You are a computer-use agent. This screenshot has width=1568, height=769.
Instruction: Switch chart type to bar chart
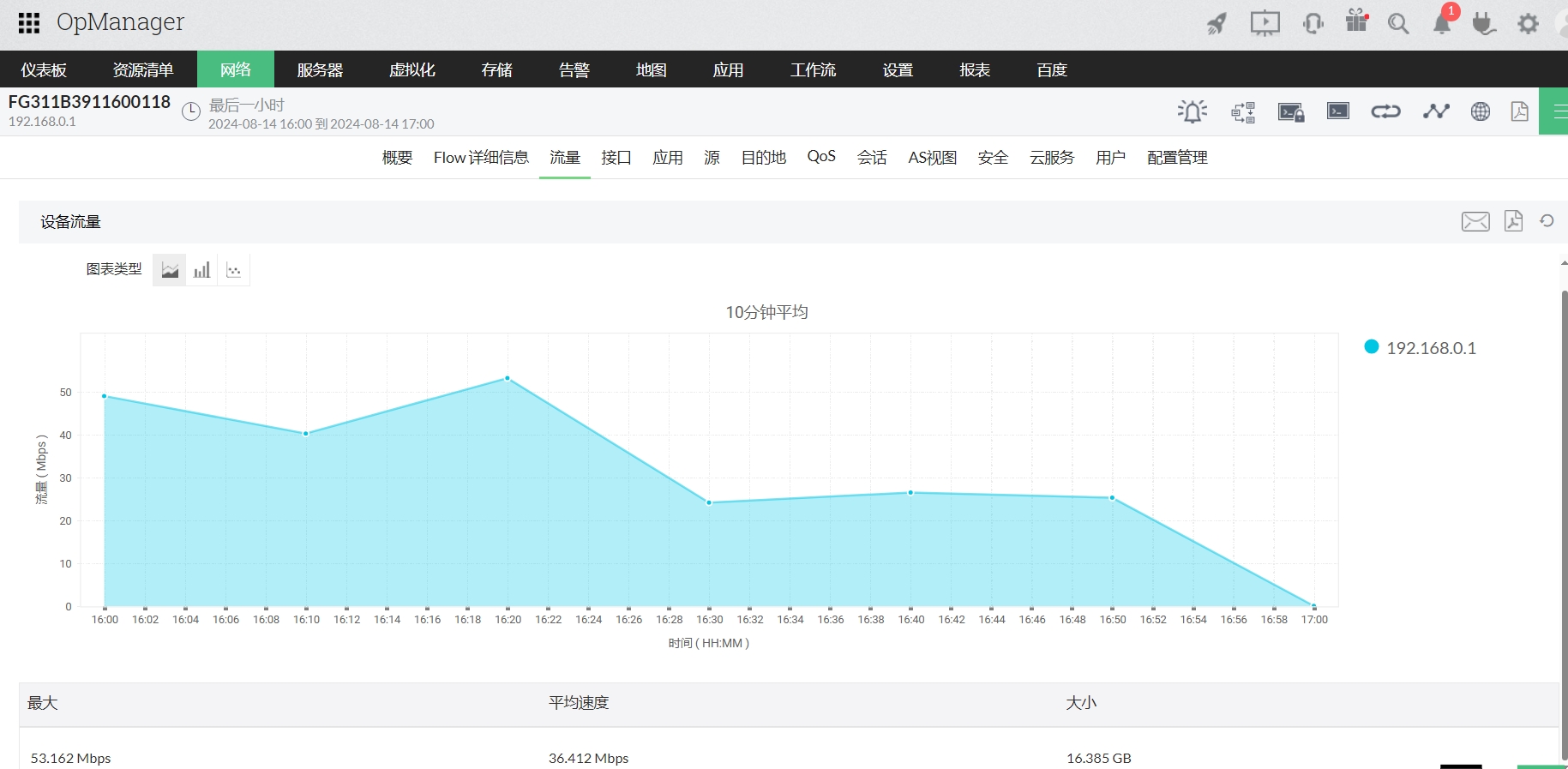201,270
